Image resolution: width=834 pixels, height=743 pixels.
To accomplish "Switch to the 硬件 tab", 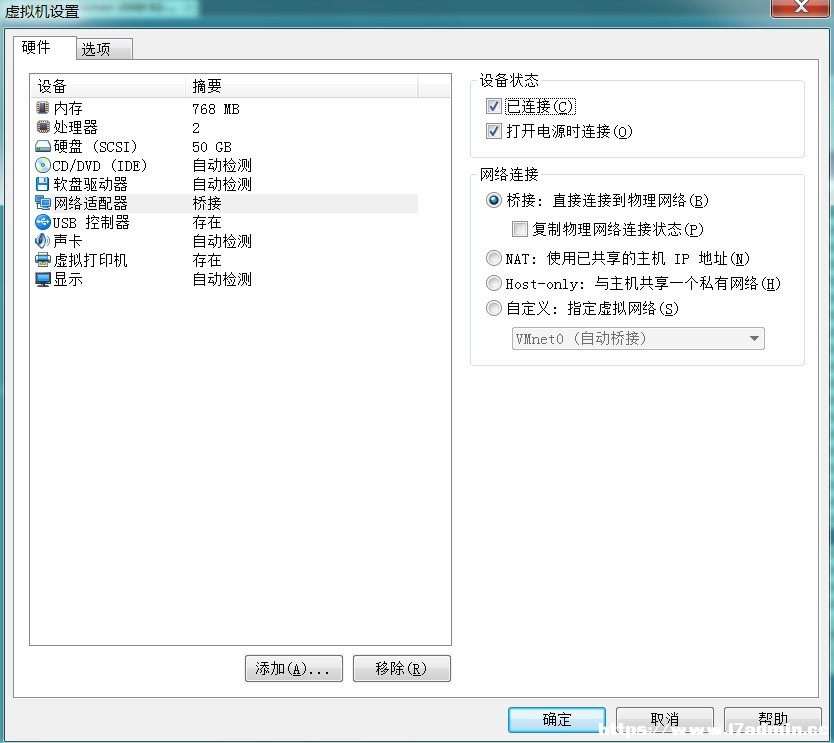I will click(x=44, y=48).
